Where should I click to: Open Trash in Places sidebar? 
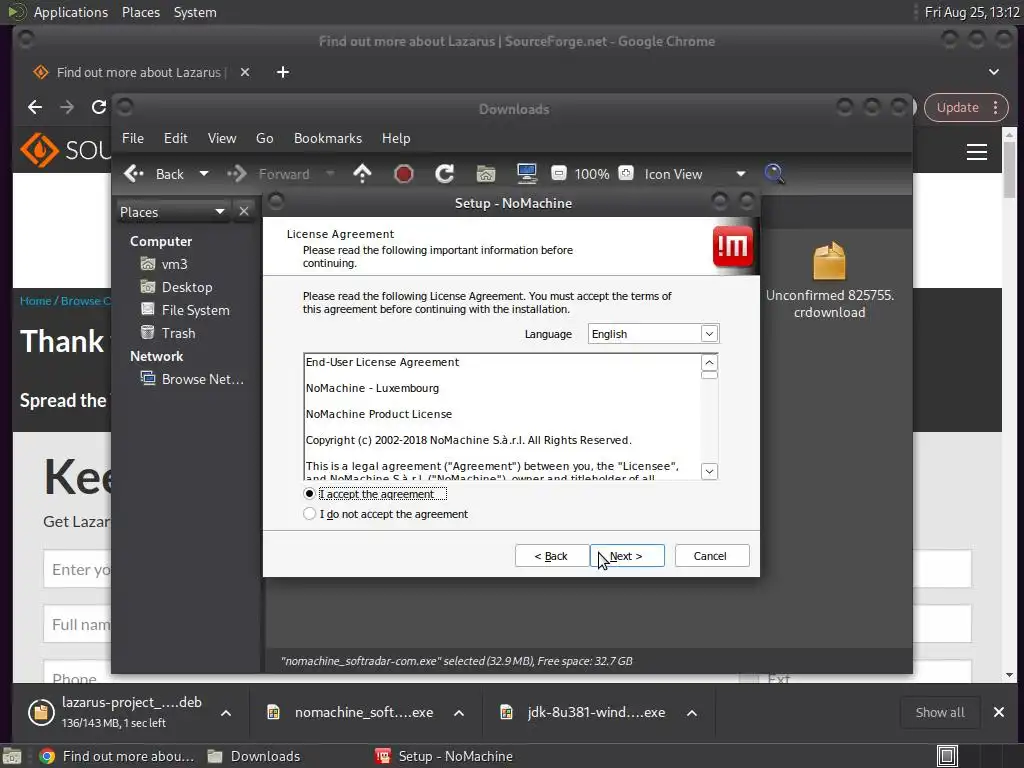click(168, 333)
